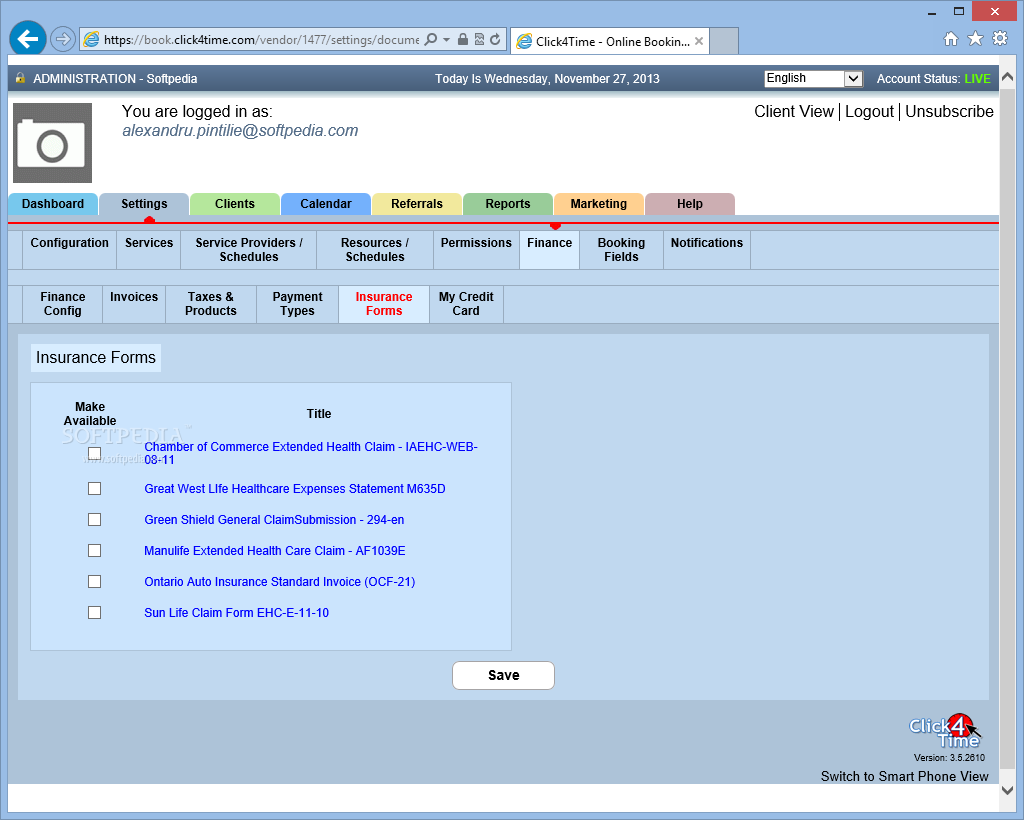
Task: Open the Marketing tab
Action: point(599,204)
